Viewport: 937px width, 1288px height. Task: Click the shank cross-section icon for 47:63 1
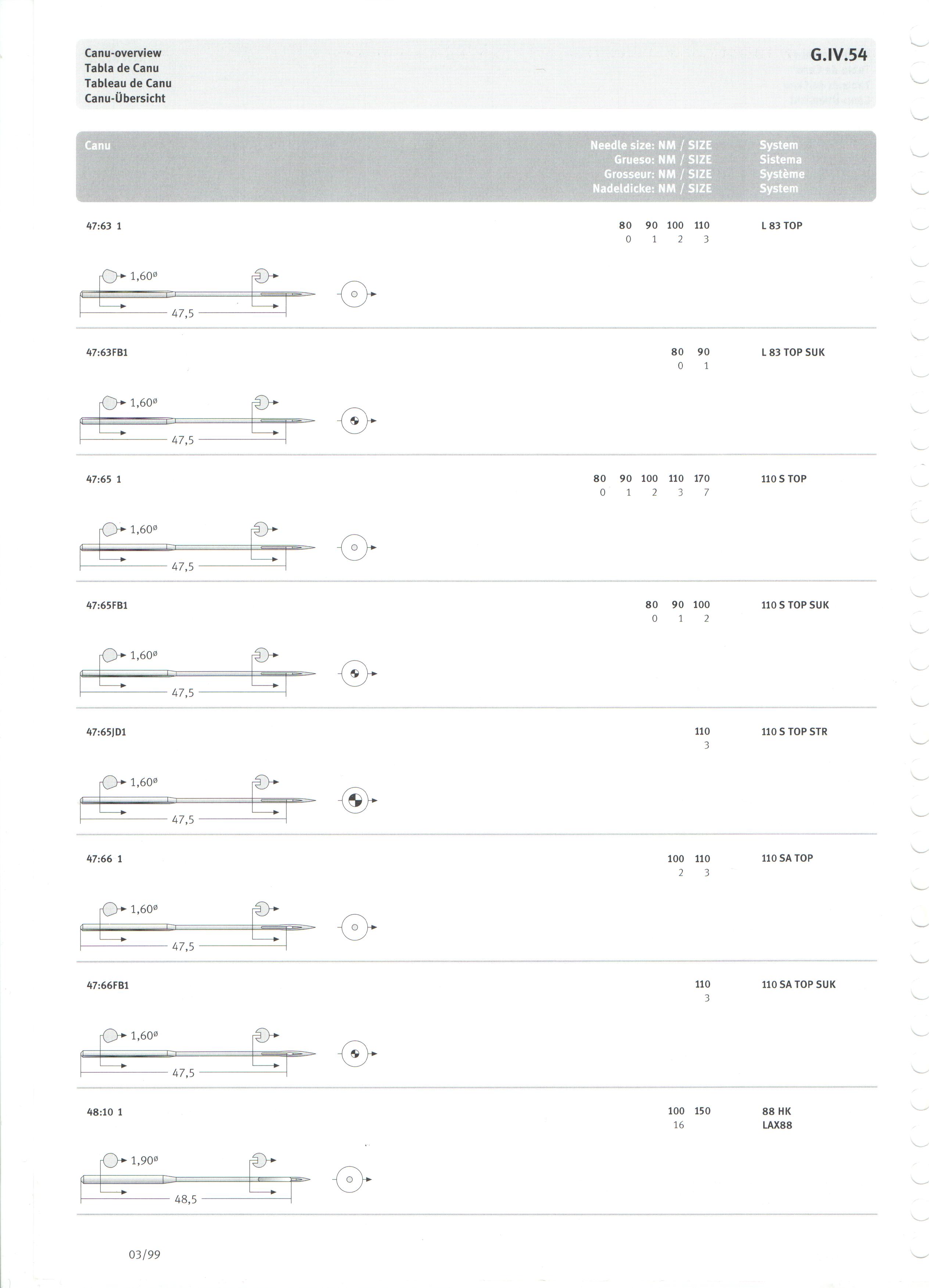coord(109,277)
